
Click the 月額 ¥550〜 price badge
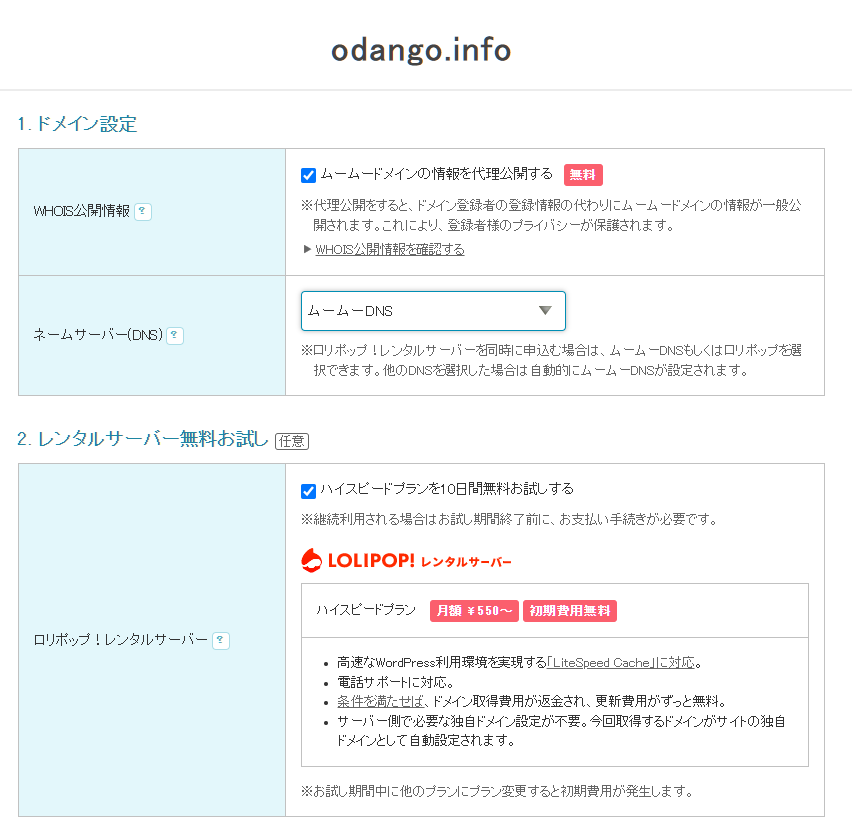coord(474,611)
